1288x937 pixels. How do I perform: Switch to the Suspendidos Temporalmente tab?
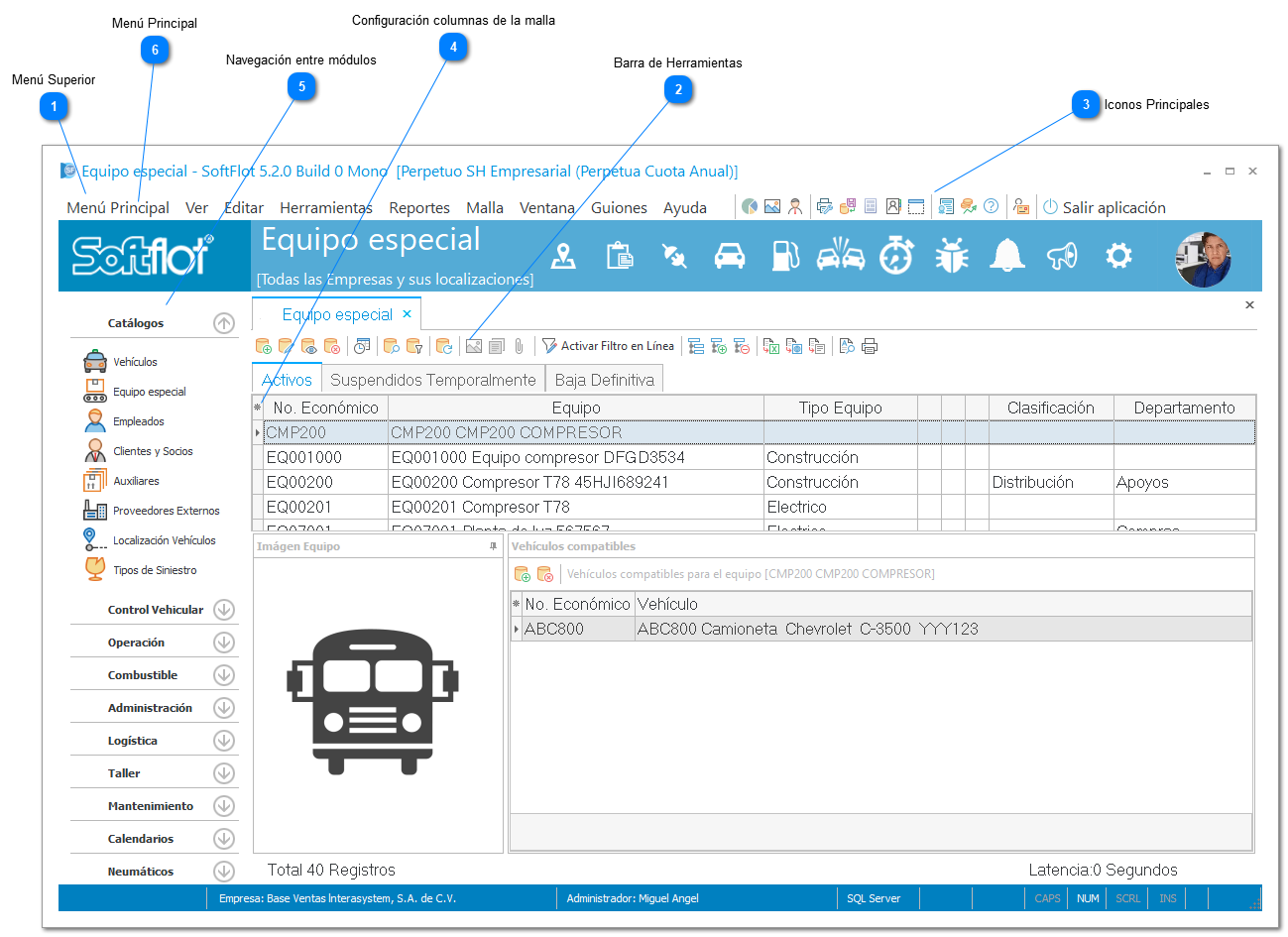point(433,380)
